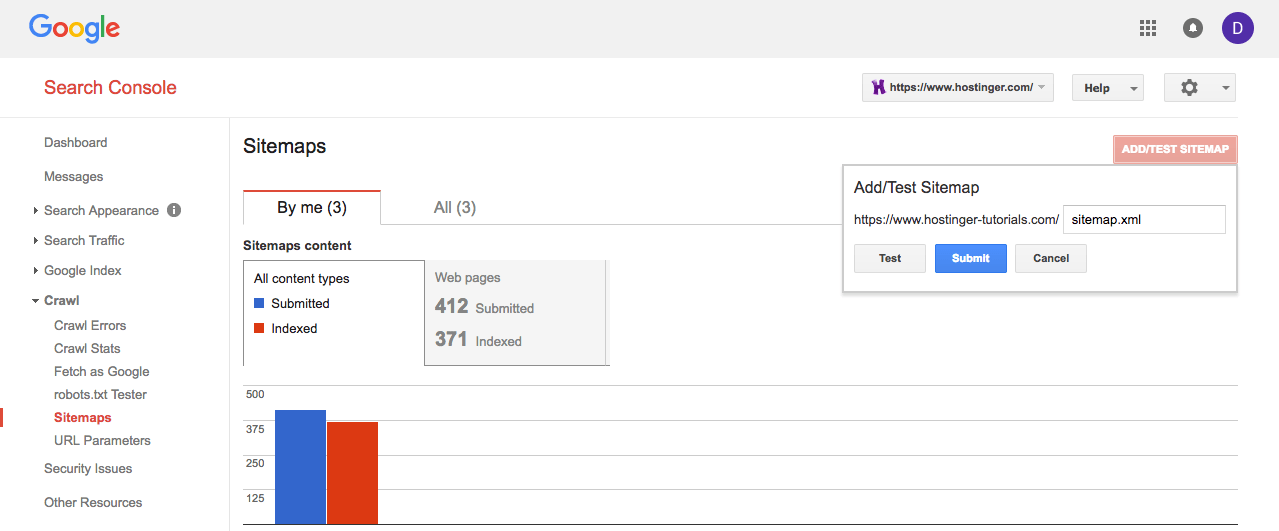Switch to the All (3) tab

pyautogui.click(x=455, y=208)
